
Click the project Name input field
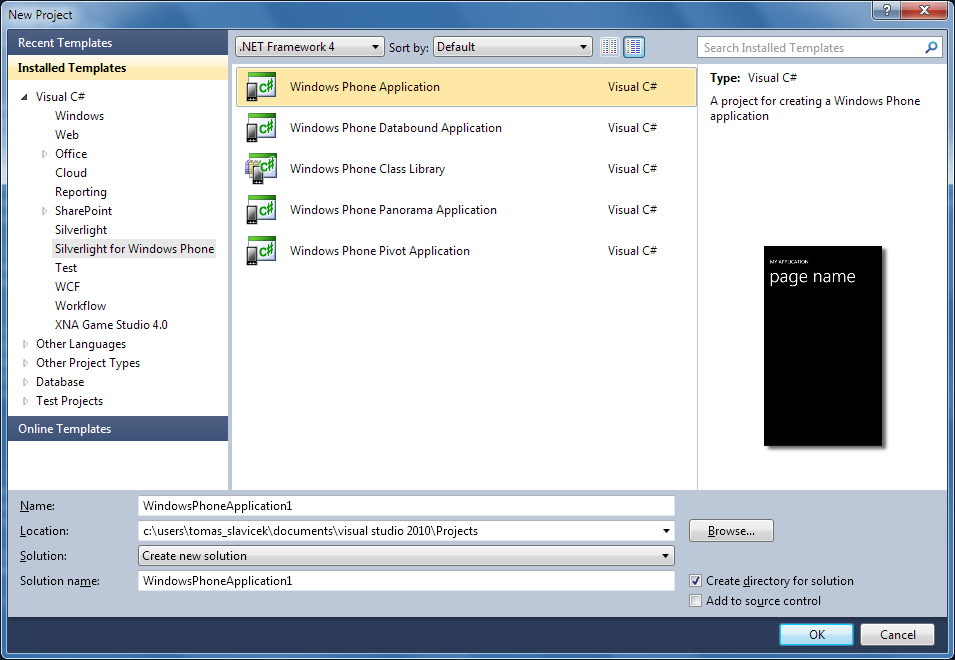pos(406,506)
